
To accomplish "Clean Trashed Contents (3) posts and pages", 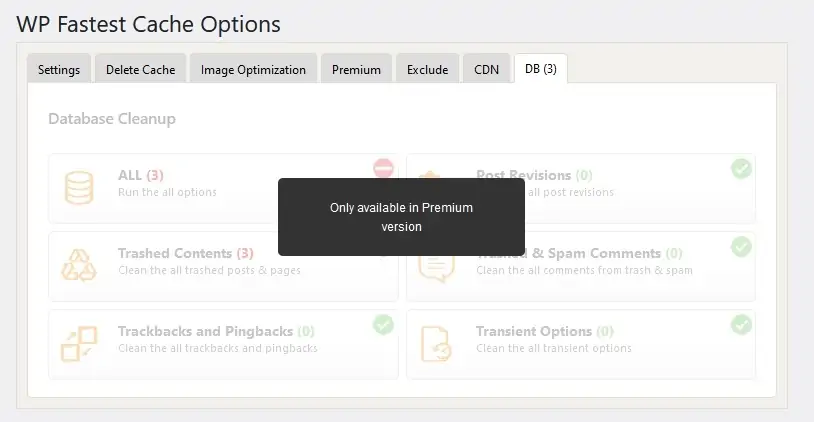I will 185,253.
